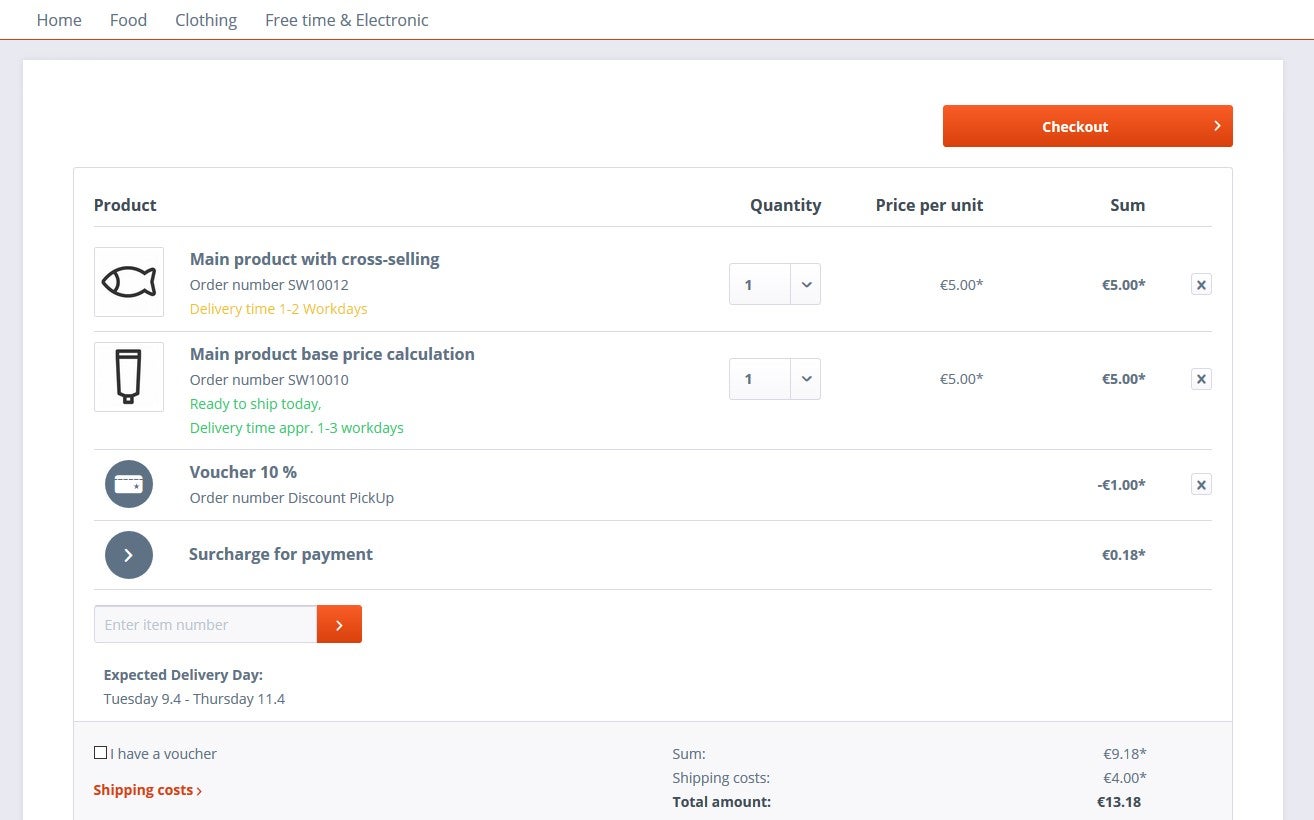Image resolution: width=1314 pixels, height=820 pixels.
Task: Click Delivery time 1-2 Workdays text
Action: 279,309
